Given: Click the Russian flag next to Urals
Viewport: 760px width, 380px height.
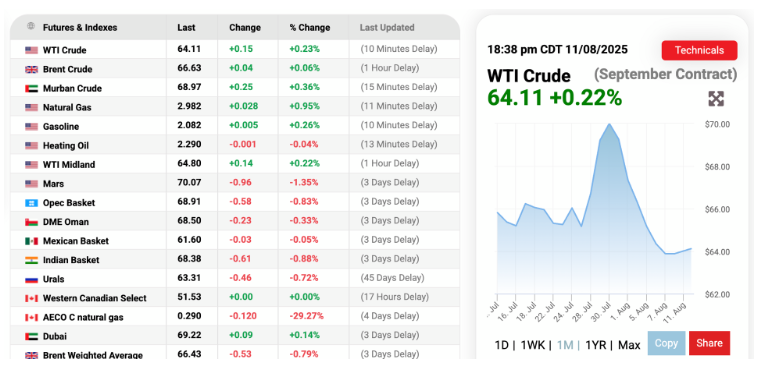Looking at the screenshot, I should click(32, 279).
